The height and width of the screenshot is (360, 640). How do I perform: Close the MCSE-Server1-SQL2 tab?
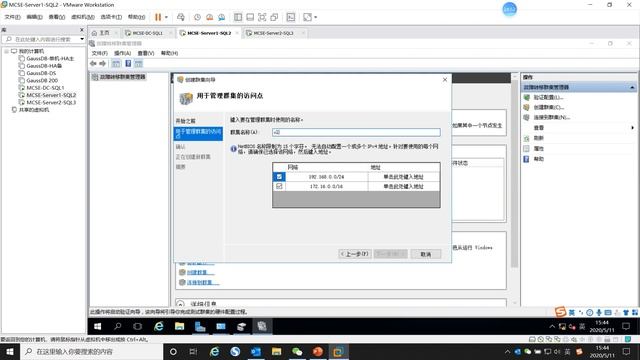click(237, 33)
